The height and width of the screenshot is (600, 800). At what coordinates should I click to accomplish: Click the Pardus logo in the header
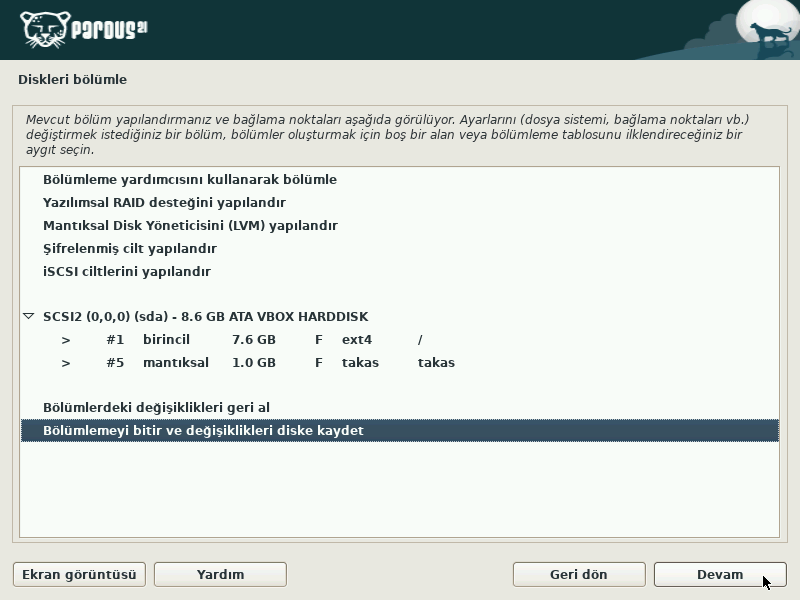(x=84, y=30)
